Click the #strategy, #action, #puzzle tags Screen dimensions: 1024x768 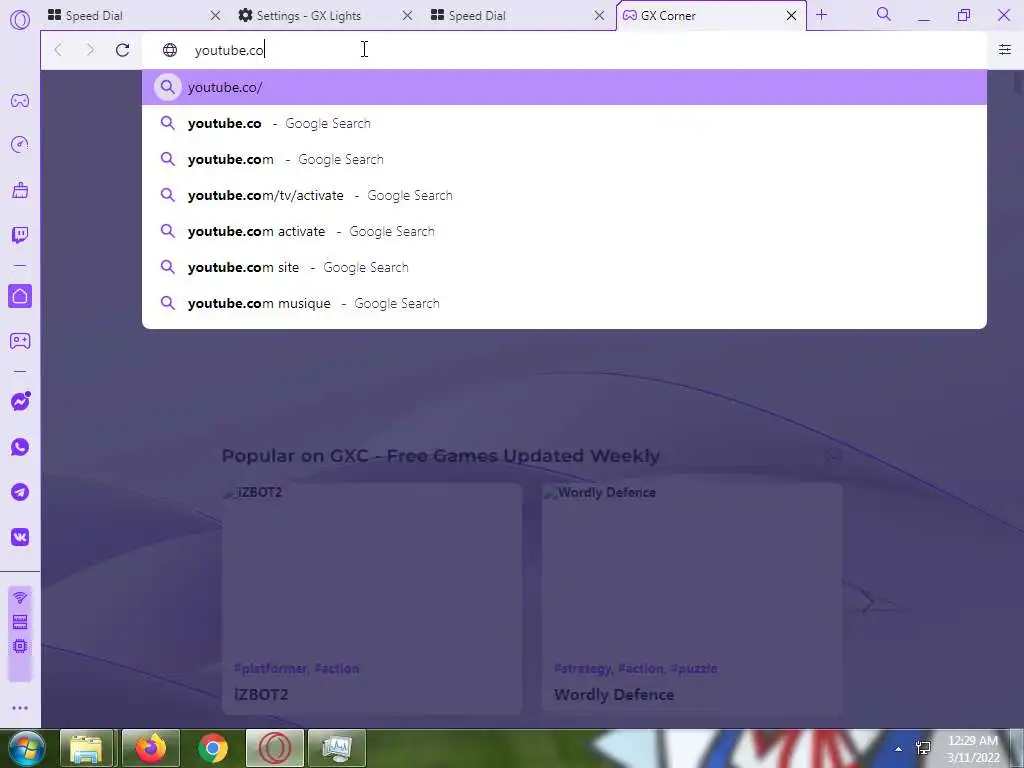click(635, 668)
